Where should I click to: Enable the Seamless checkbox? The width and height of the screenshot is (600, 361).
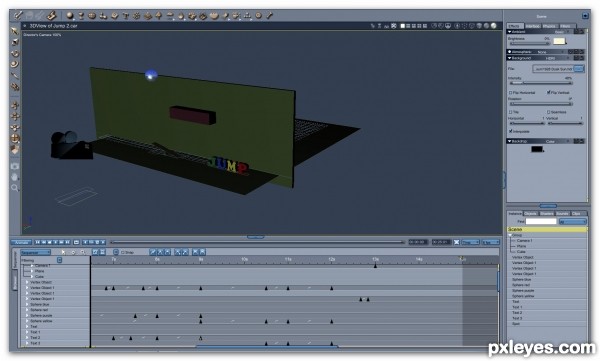coord(549,112)
